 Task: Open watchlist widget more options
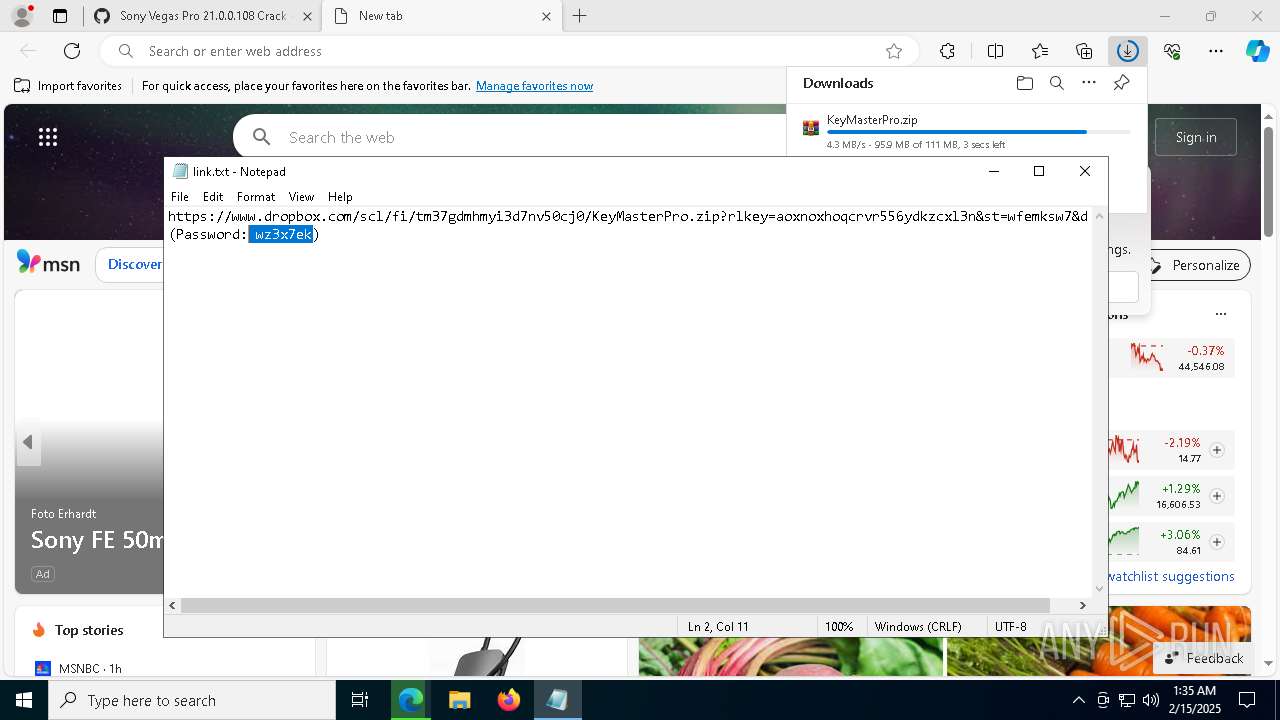point(1221,314)
